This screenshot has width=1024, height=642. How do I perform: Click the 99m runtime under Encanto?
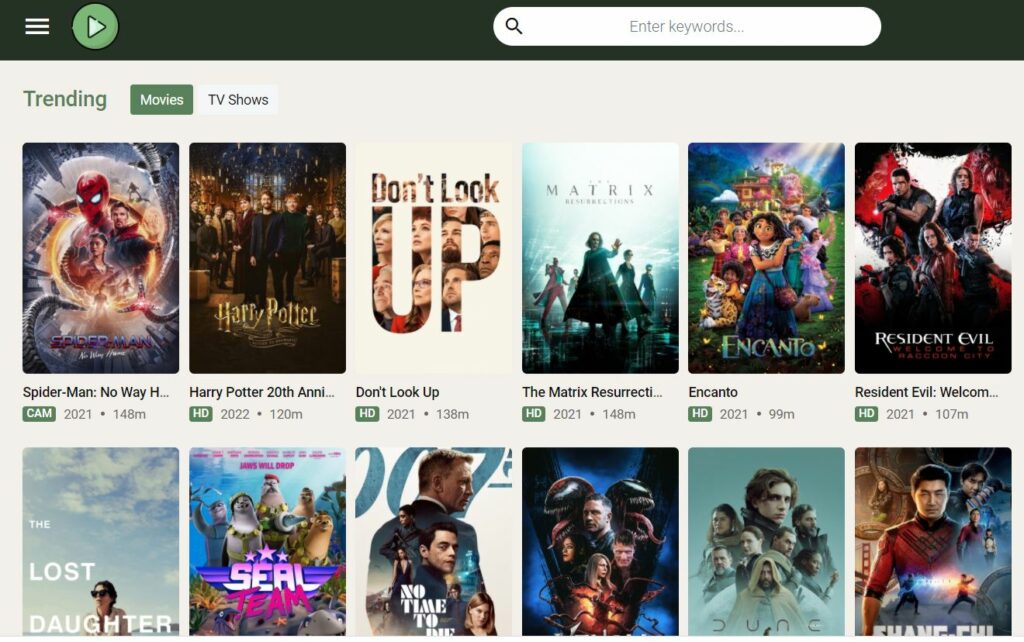click(782, 414)
